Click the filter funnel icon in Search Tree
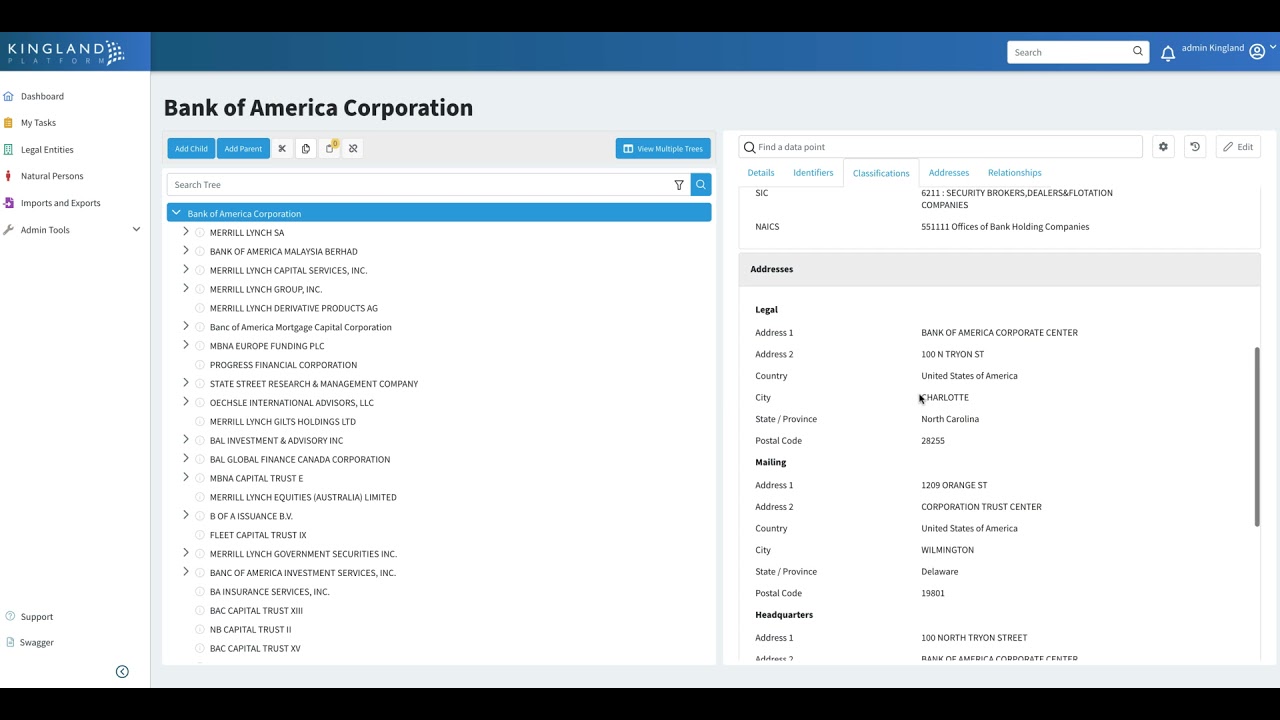 (x=679, y=185)
